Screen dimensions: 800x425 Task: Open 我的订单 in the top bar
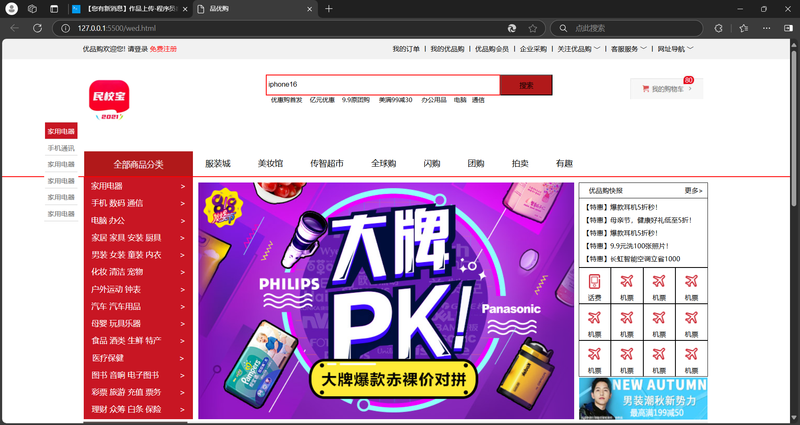point(406,49)
